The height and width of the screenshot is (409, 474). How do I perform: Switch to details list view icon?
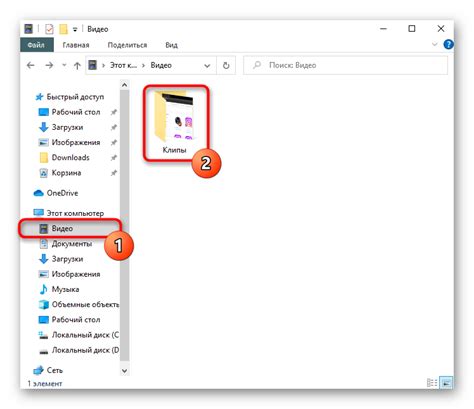[x=432, y=383]
